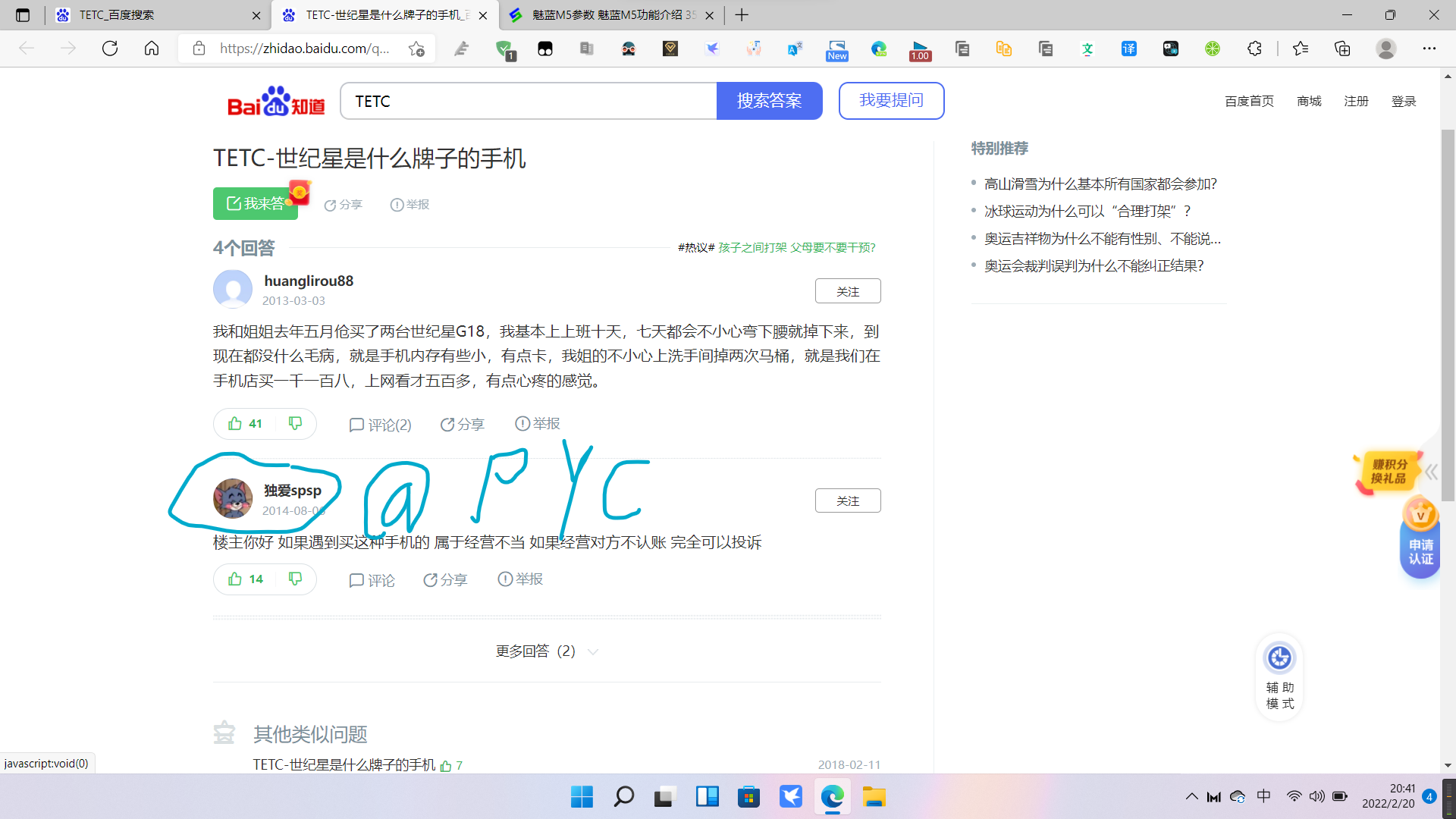Open 商城 link in header
The width and height of the screenshot is (1456, 819).
[x=1309, y=102]
